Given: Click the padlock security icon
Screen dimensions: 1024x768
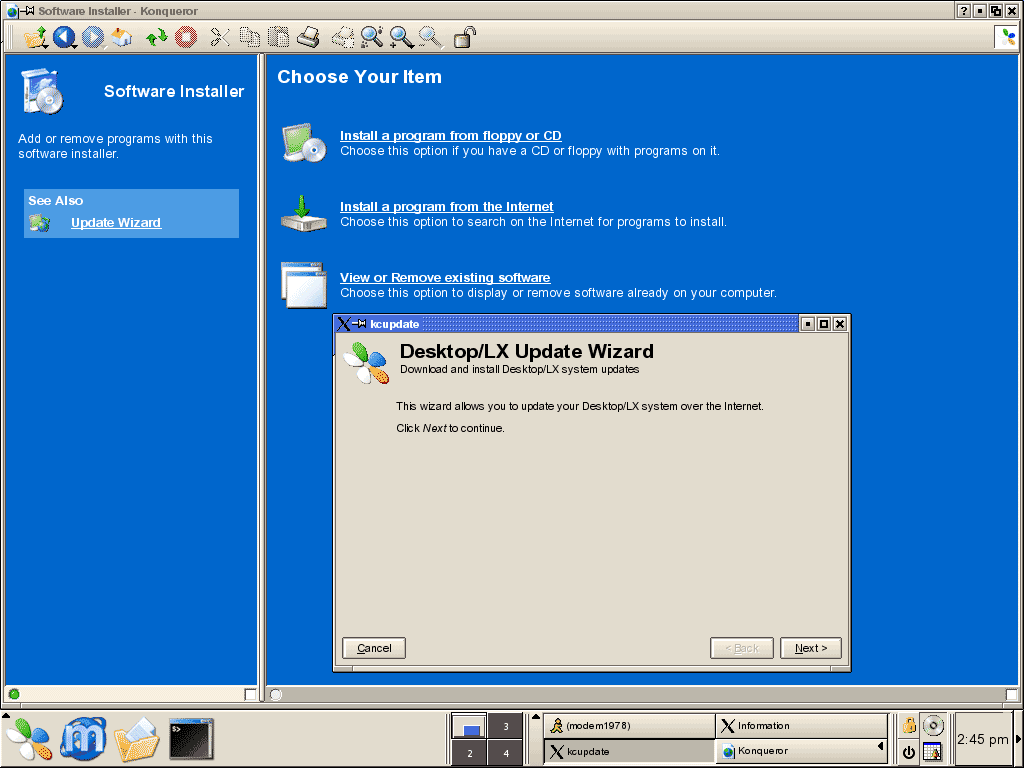Looking at the screenshot, I should 464,38.
